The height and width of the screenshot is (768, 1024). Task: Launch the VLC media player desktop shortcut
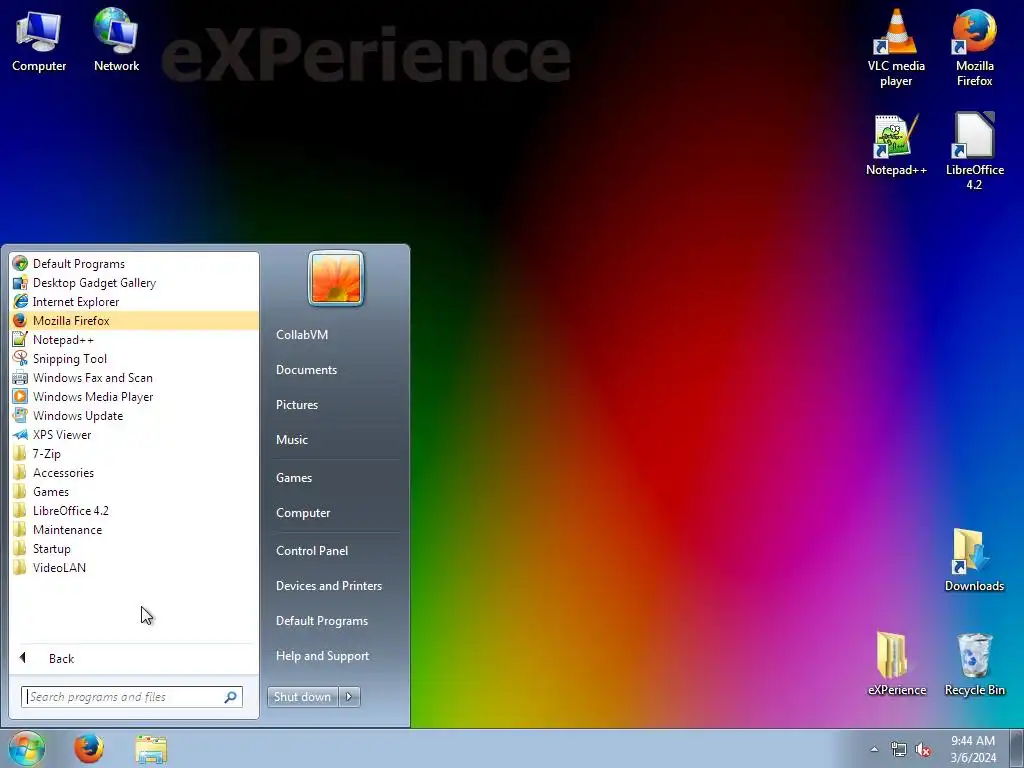click(896, 49)
